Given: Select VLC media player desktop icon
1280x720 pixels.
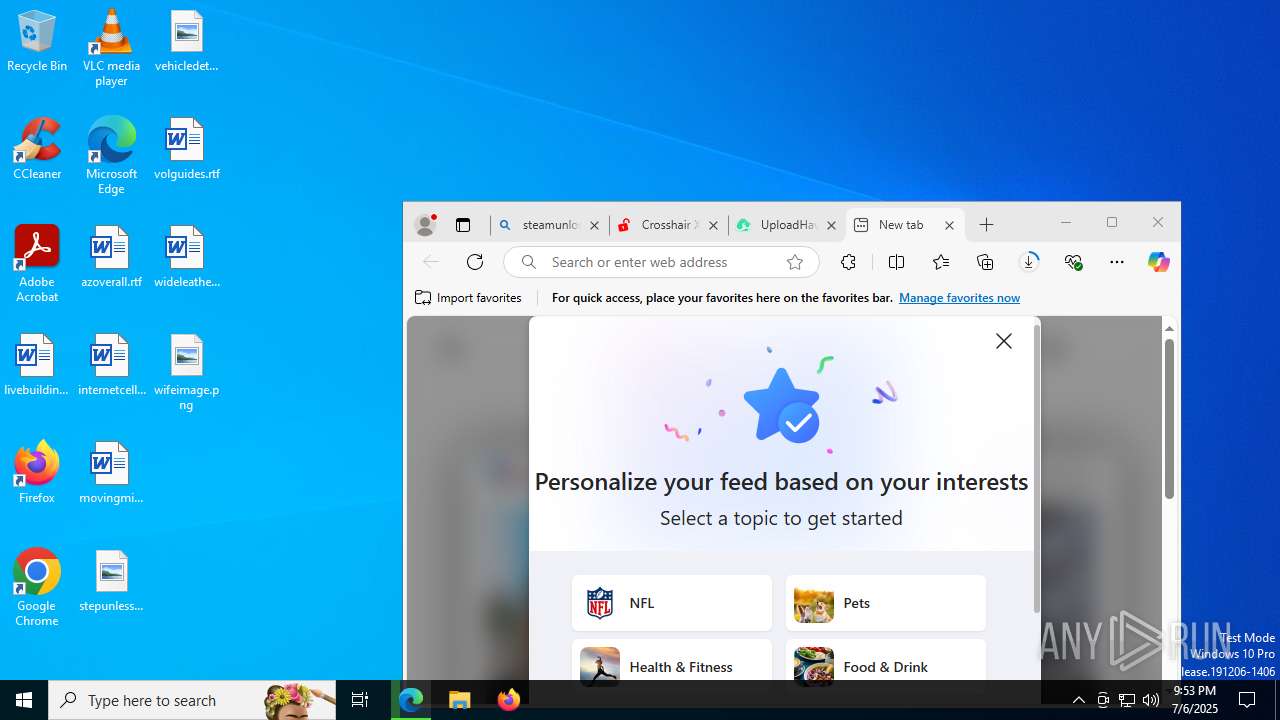Looking at the screenshot, I should click(111, 48).
